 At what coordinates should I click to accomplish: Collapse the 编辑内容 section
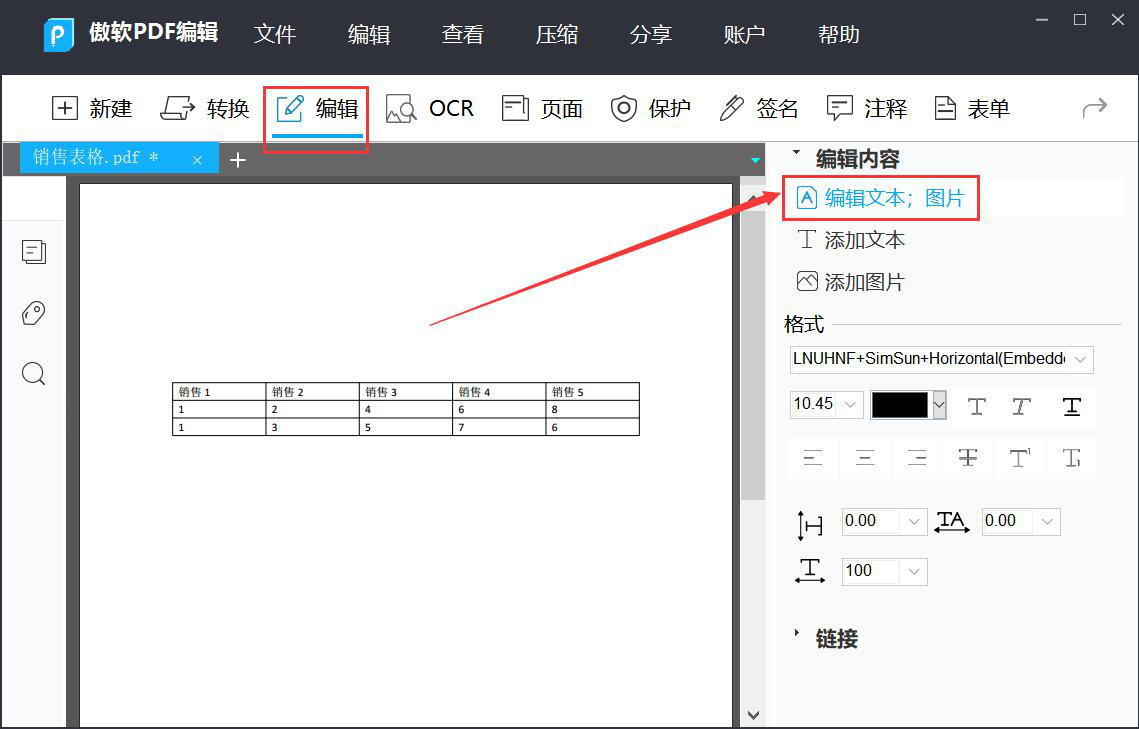(797, 152)
